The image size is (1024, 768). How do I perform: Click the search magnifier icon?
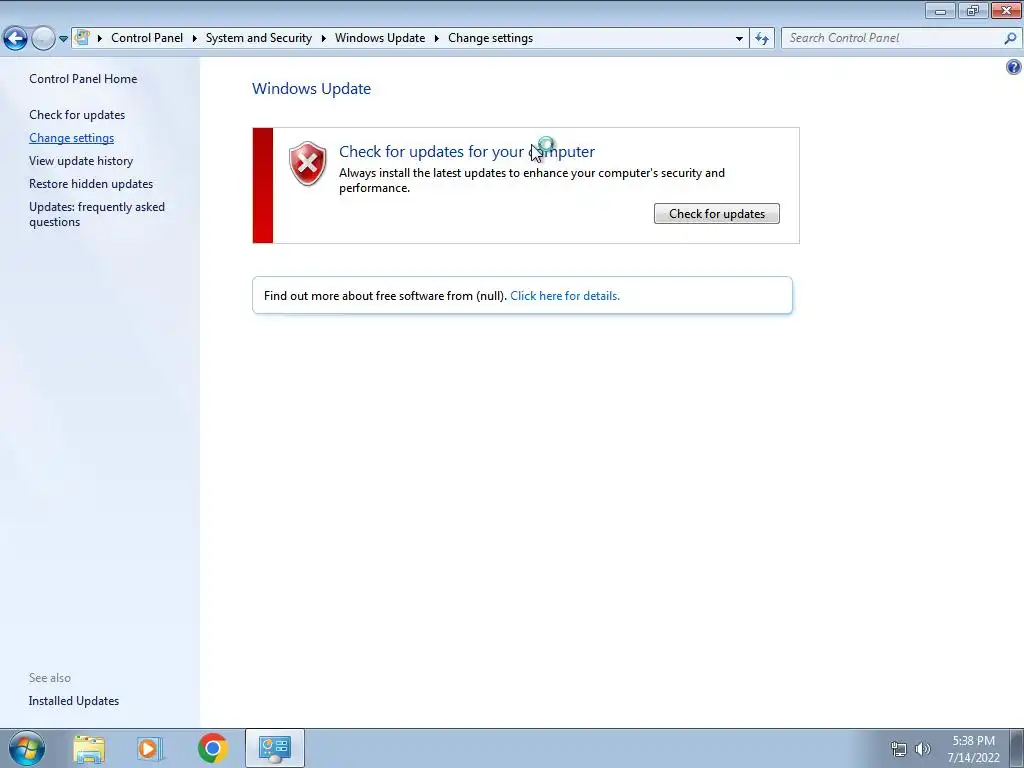1010,38
